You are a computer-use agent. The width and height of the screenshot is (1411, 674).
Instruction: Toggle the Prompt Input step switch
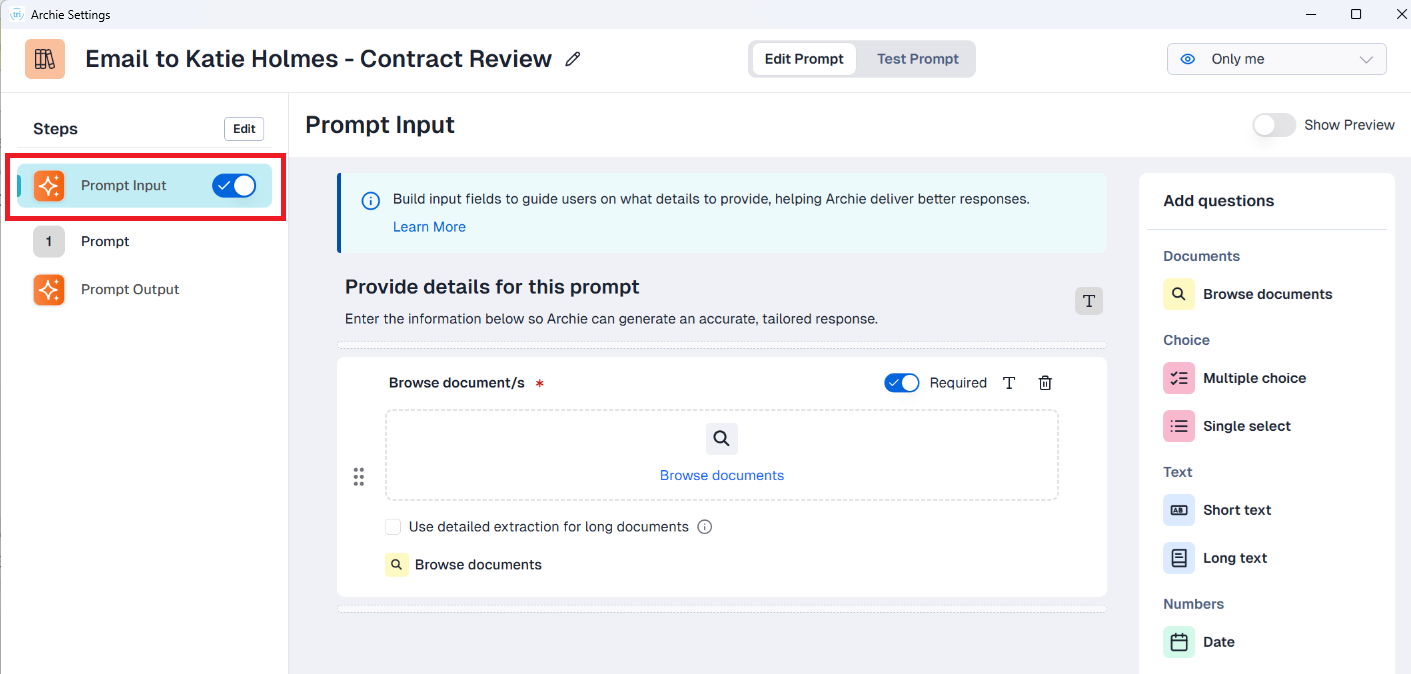pos(234,185)
